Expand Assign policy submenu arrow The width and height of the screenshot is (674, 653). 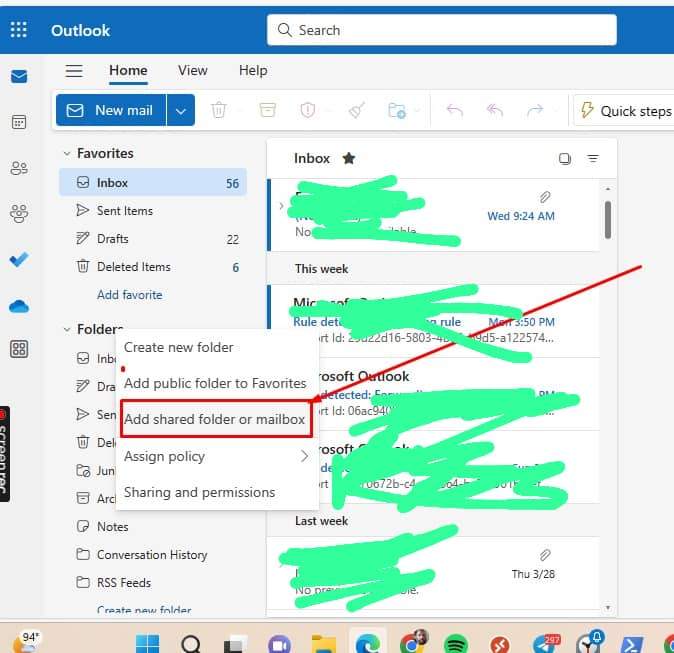tap(304, 456)
